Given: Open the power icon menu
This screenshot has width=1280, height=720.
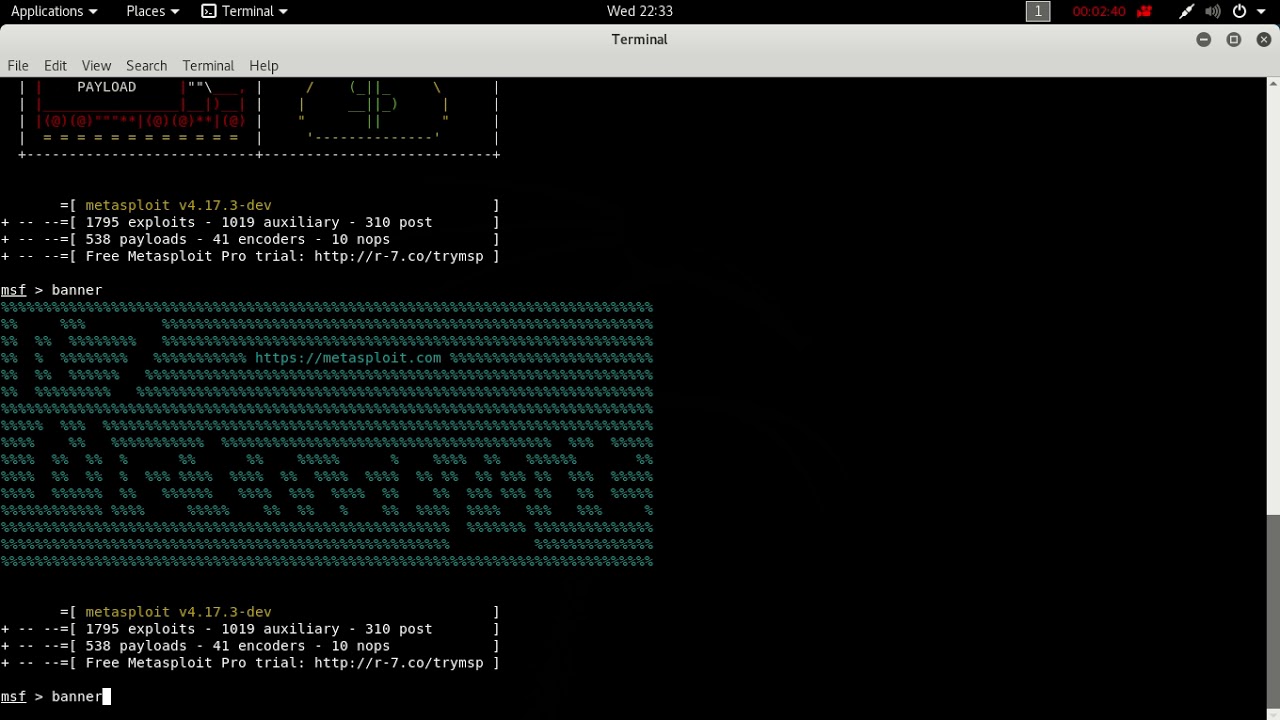Looking at the screenshot, I should 1240,11.
